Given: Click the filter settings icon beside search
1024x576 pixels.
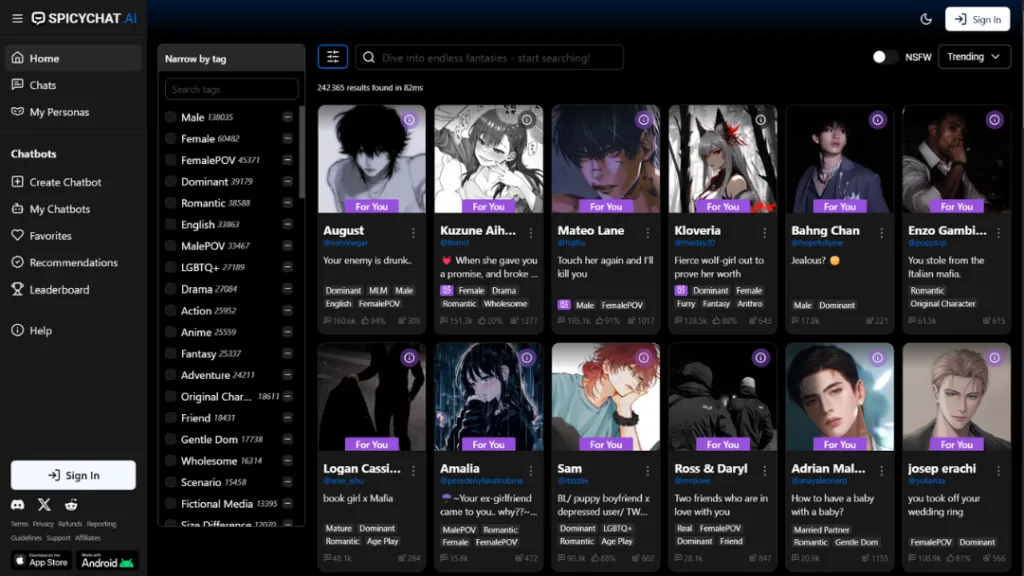Looking at the screenshot, I should [x=333, y=57].
